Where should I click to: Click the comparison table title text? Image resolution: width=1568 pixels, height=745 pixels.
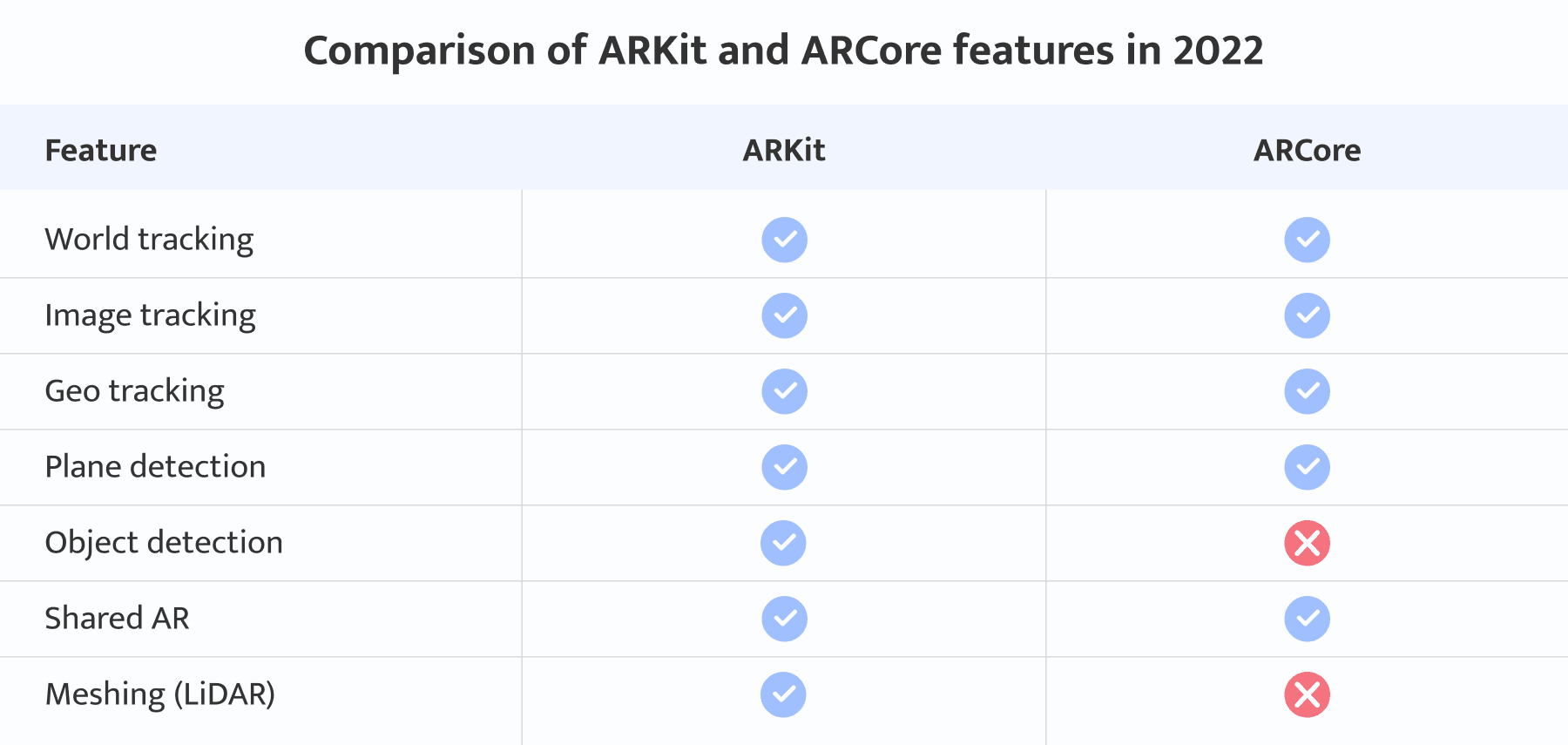point(784,51)
